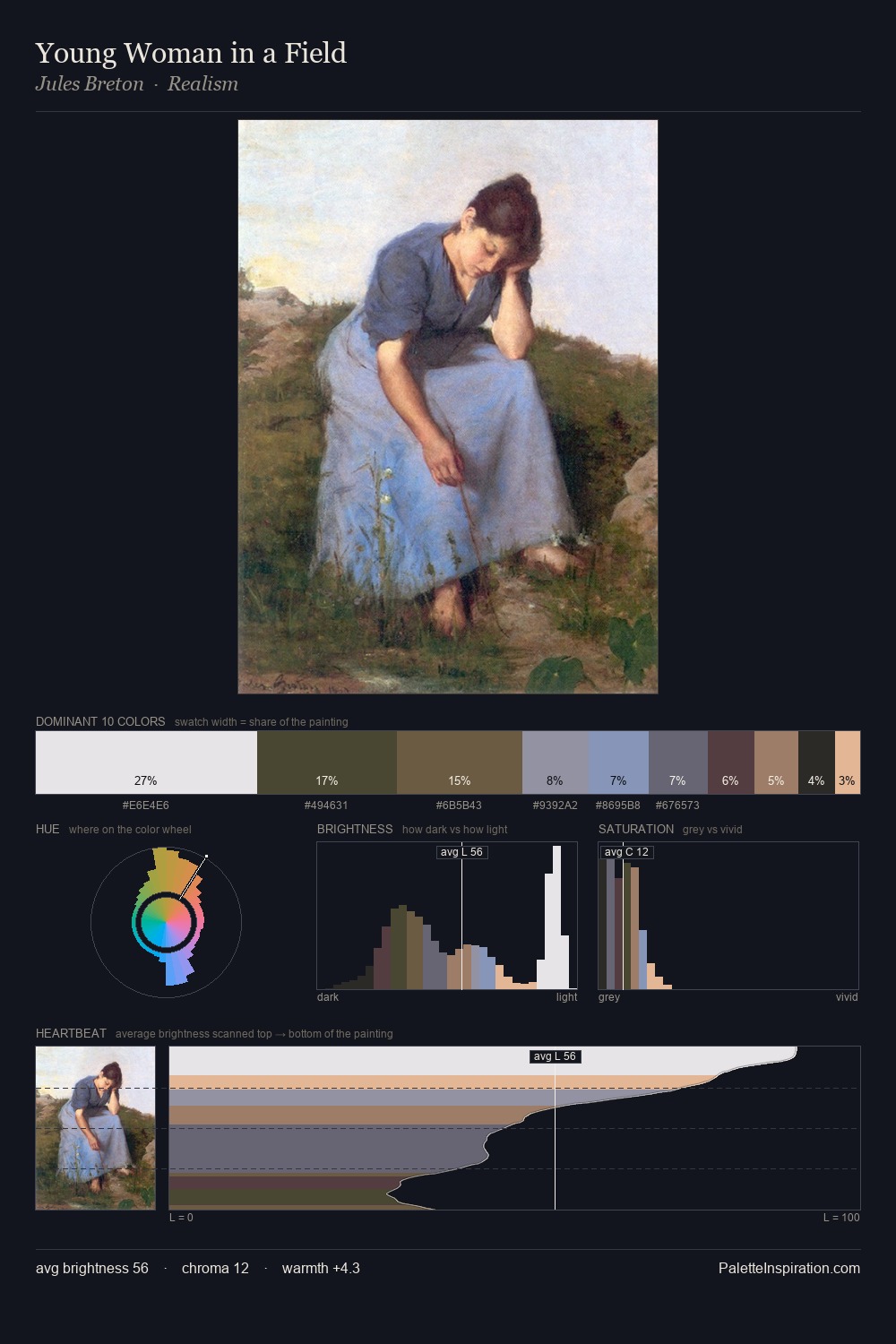The width and height of the screenshot is (896, 1344).
Task: Click hex code #676573 label
Action: 678,806
